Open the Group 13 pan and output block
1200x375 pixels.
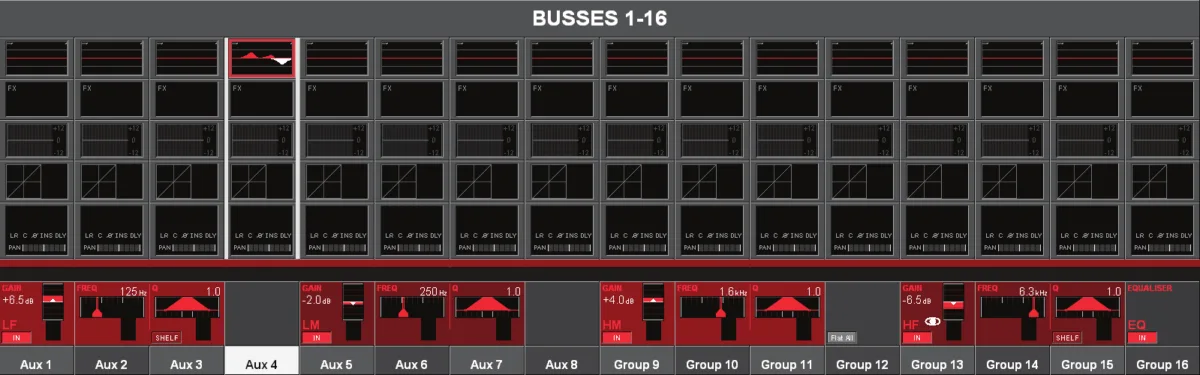[x=937, y=230]
